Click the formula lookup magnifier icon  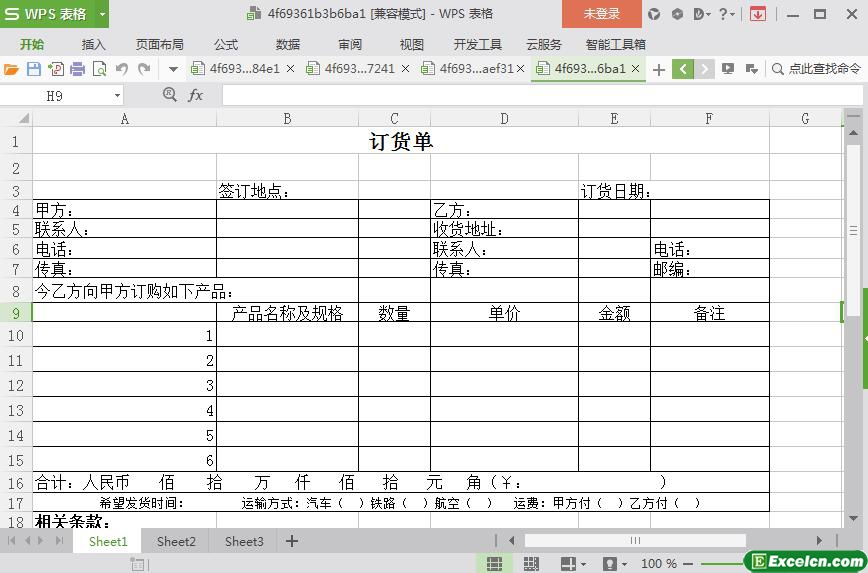pos(170,95)
